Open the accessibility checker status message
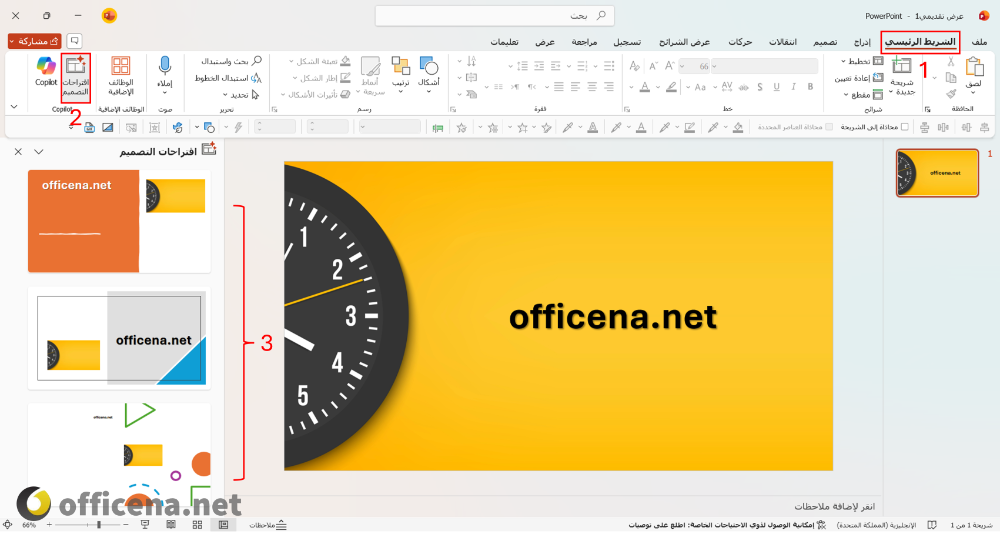This screenshot has height=544, width=1000. click(727, 525)
